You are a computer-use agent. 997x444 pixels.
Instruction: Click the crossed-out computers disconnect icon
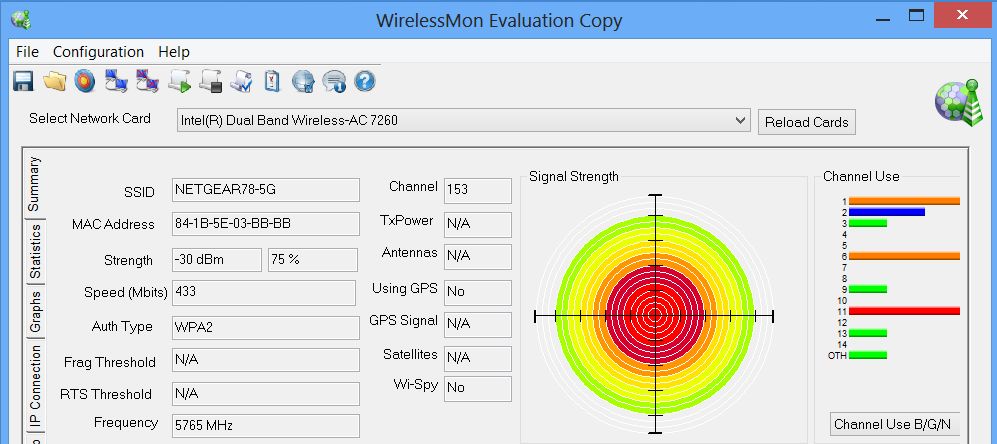click(x=147, y=81)
